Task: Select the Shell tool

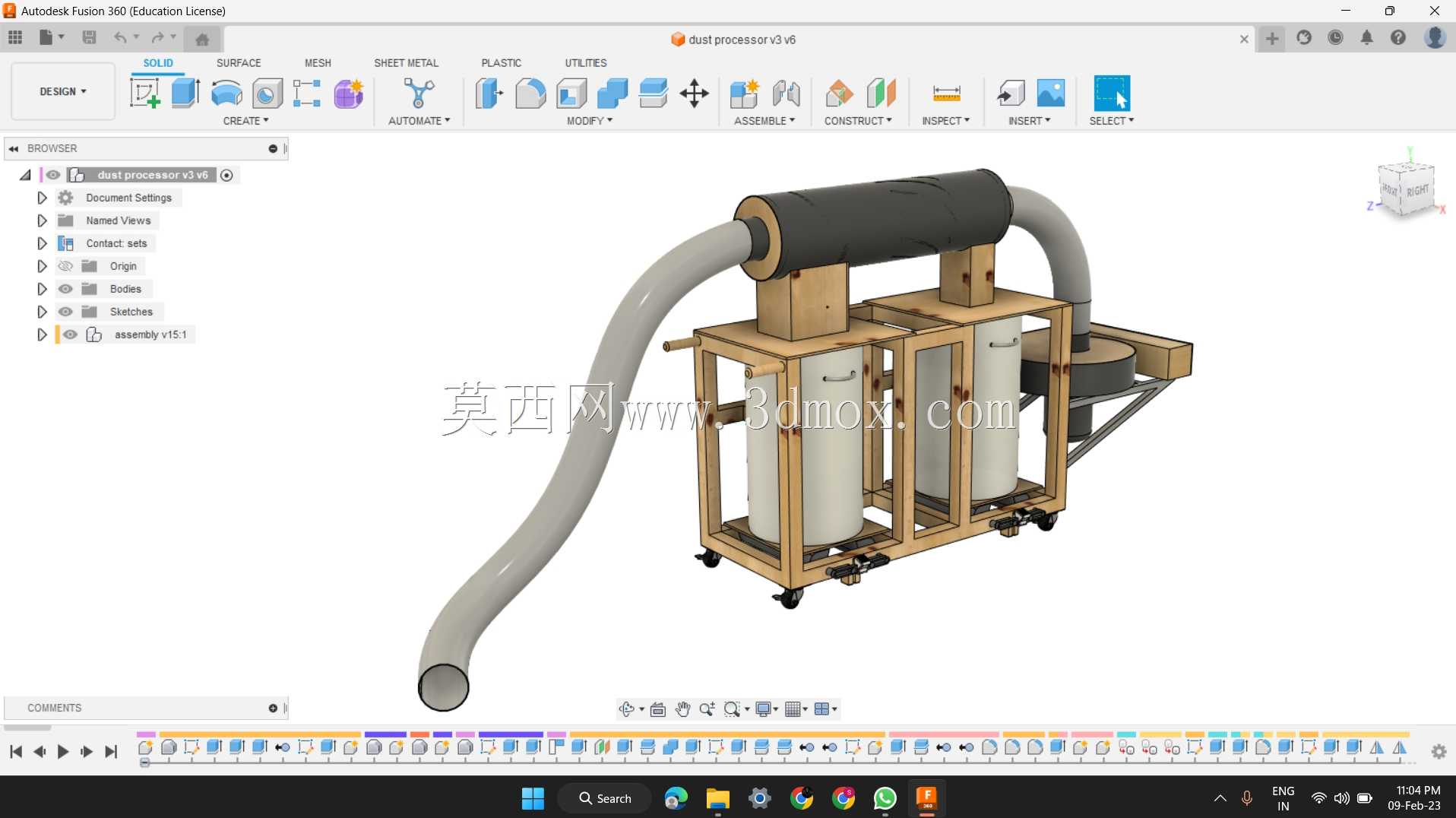Action: point(571,94)
